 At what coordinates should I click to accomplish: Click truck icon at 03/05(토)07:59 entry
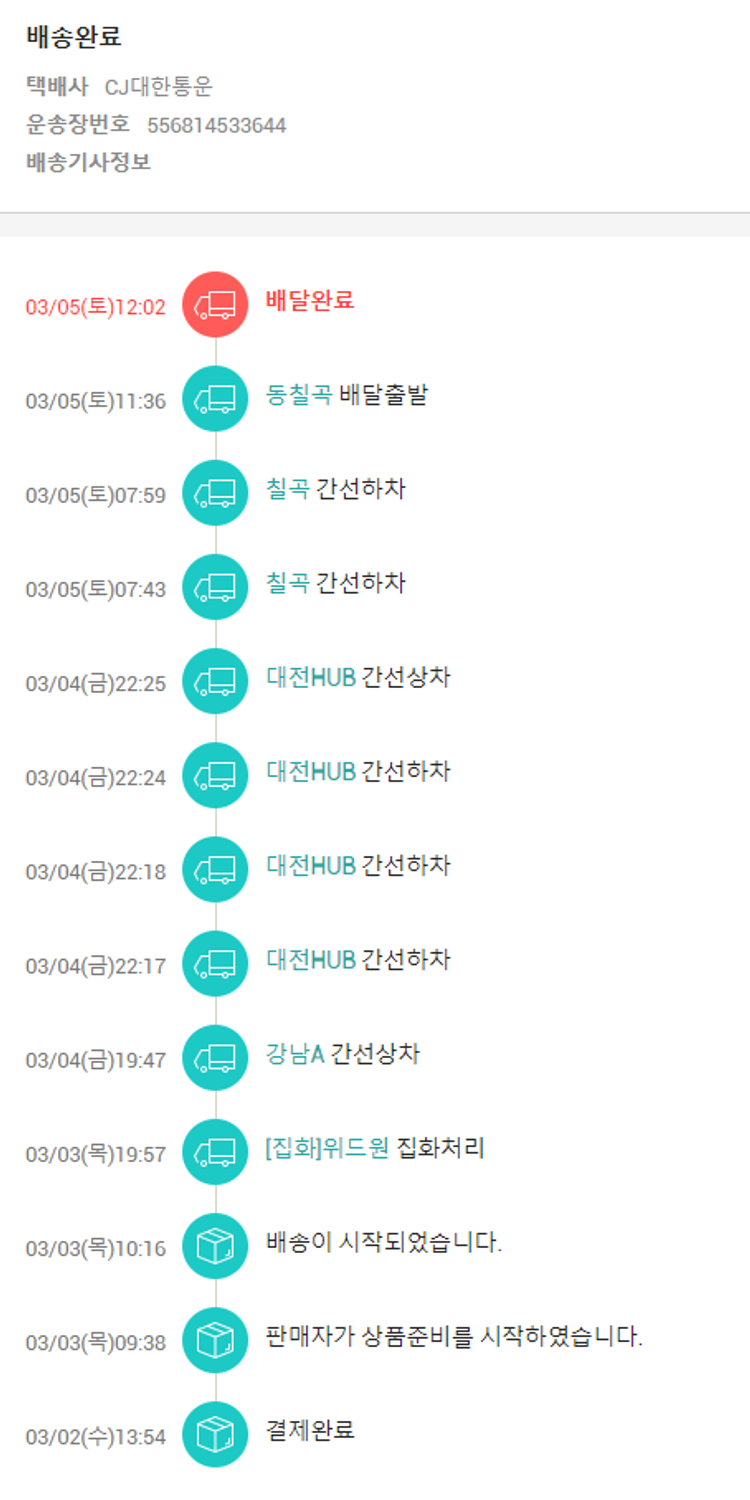point(215,493)
